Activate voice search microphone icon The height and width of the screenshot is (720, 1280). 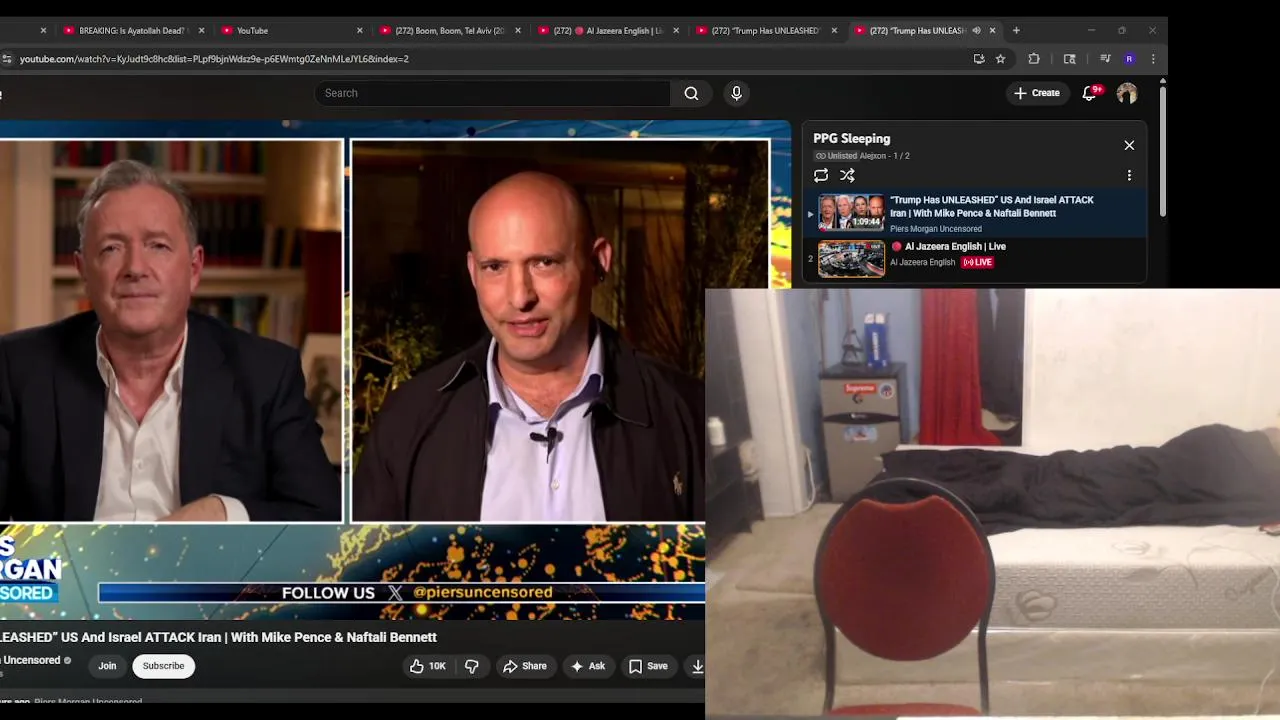click(736, 93)
